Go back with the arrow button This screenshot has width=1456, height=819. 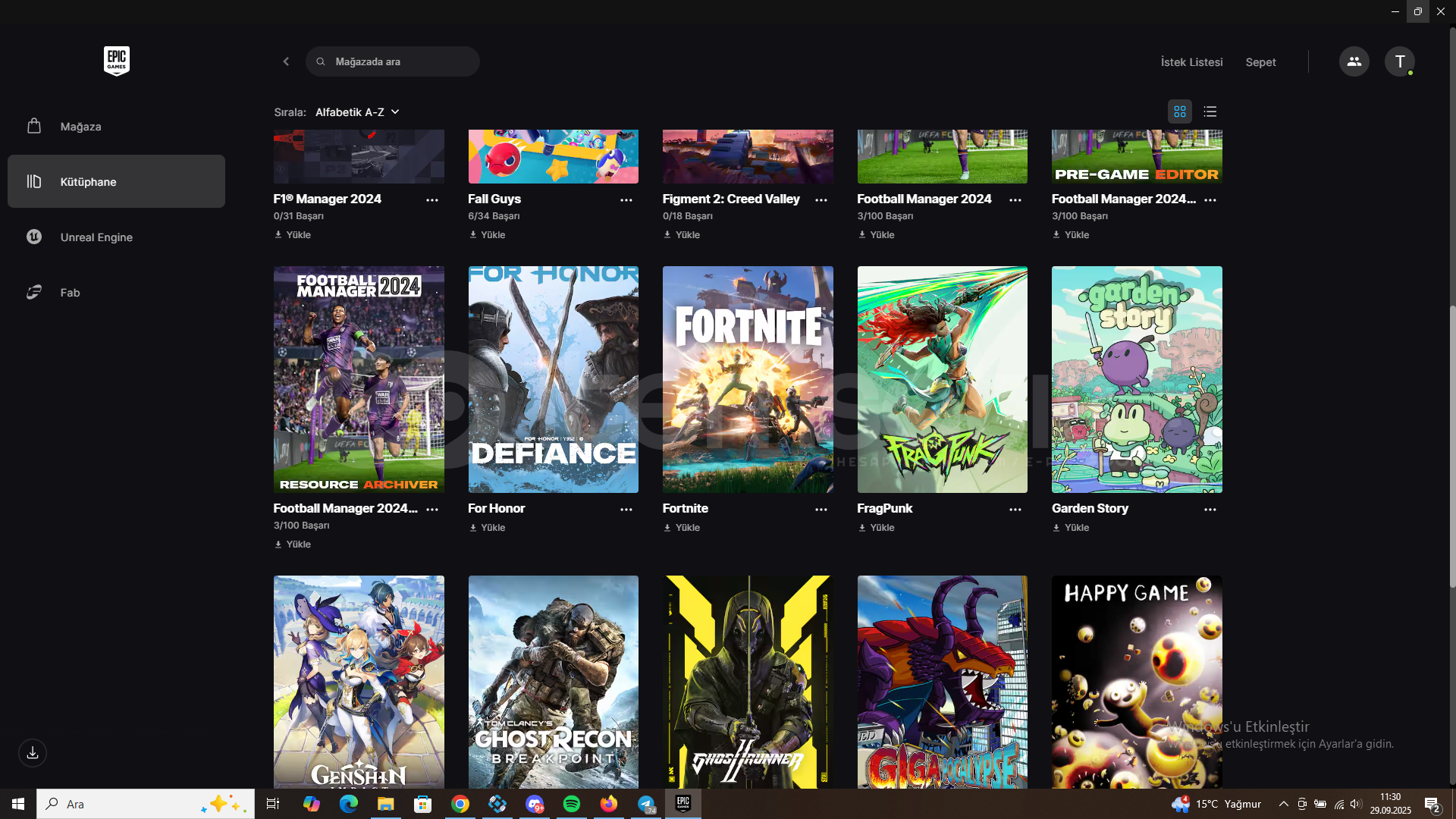point(286,61)
